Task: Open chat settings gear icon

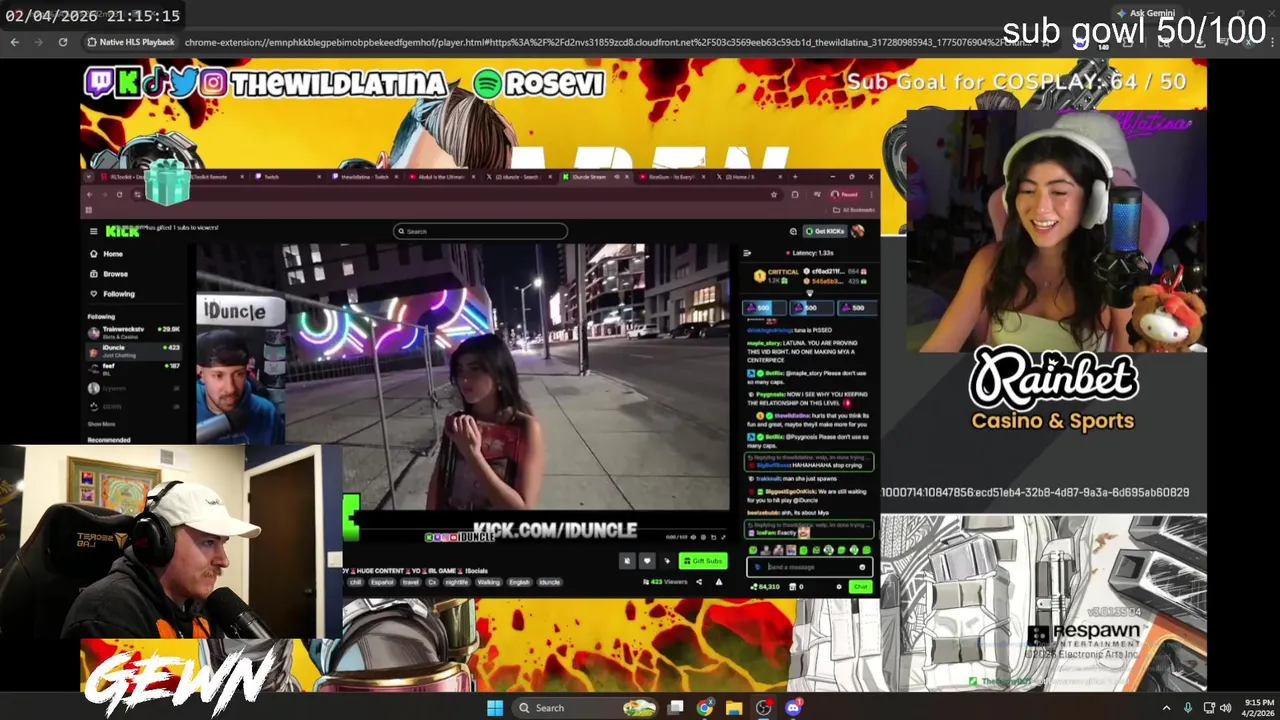Action: pos(839,587)
